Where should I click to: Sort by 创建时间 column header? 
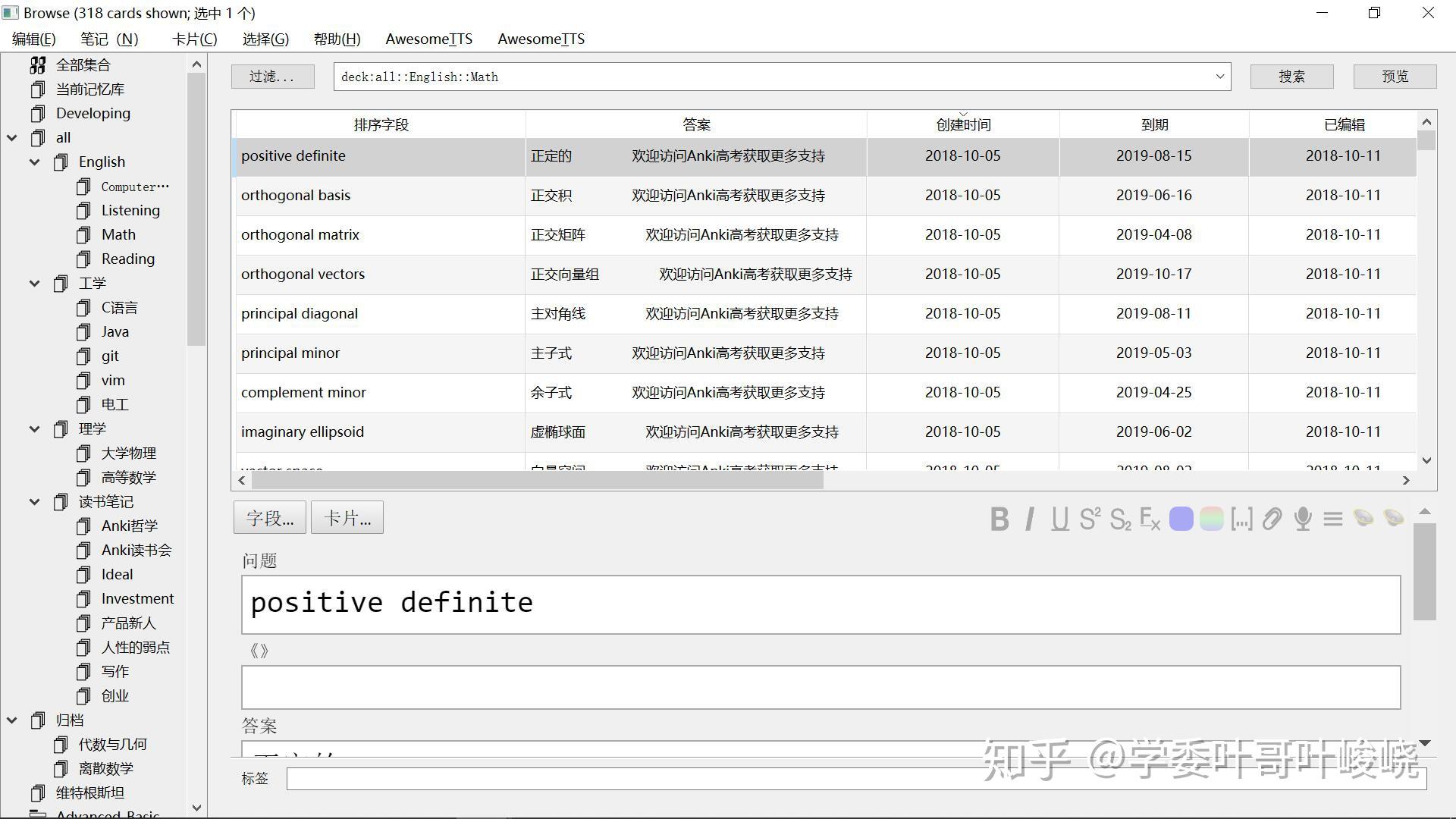(x=962, y=124)
